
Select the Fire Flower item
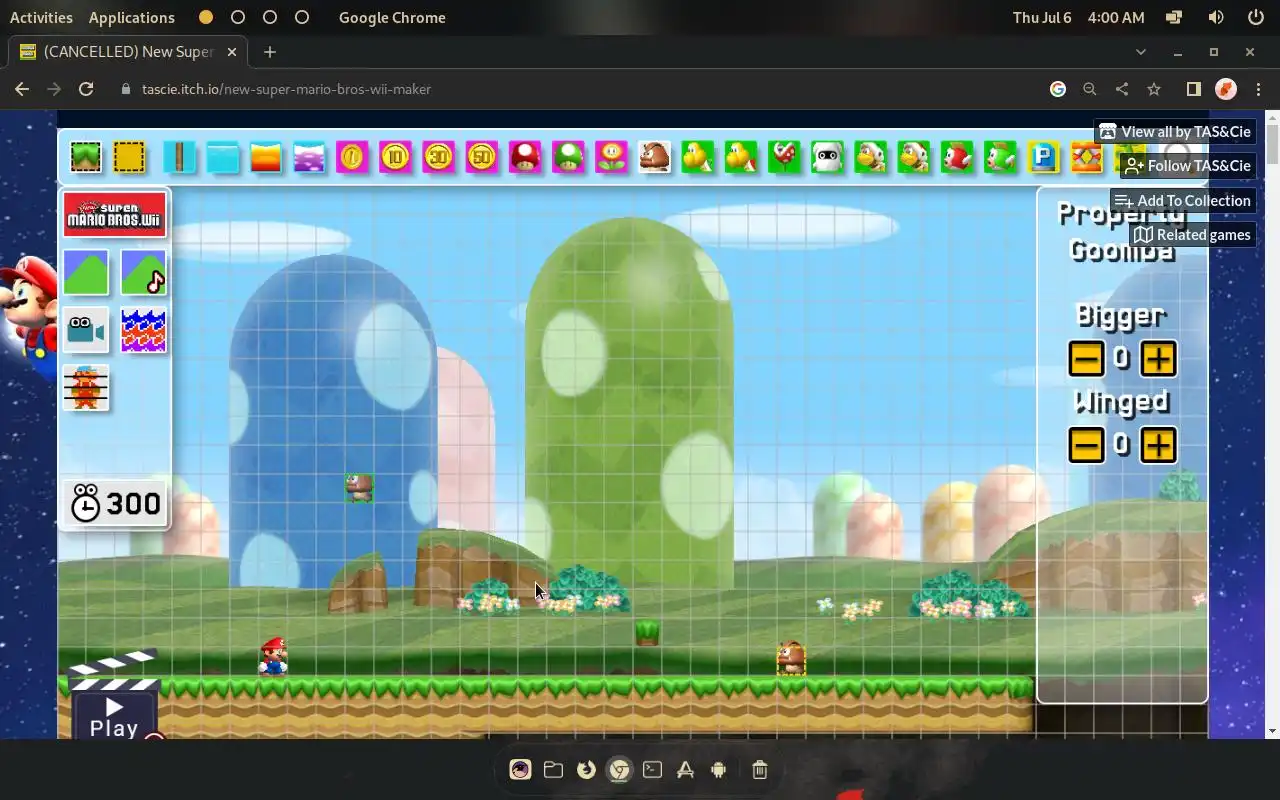click(611, 157)
